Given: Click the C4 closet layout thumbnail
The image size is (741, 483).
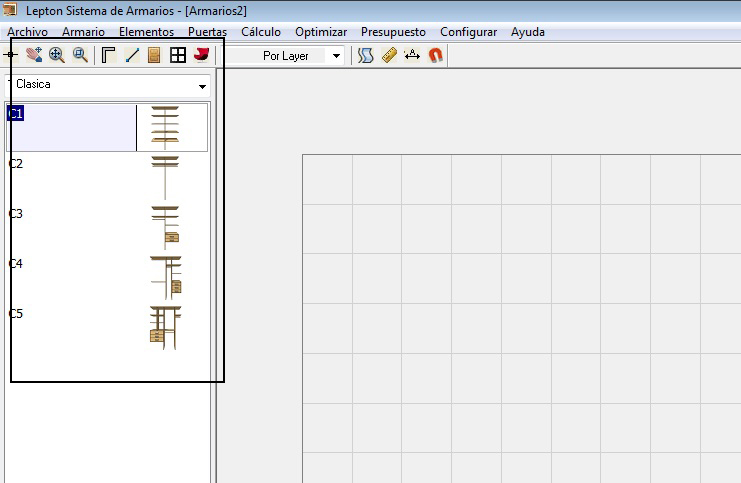Looking at the screenshot, I should 166,278.
